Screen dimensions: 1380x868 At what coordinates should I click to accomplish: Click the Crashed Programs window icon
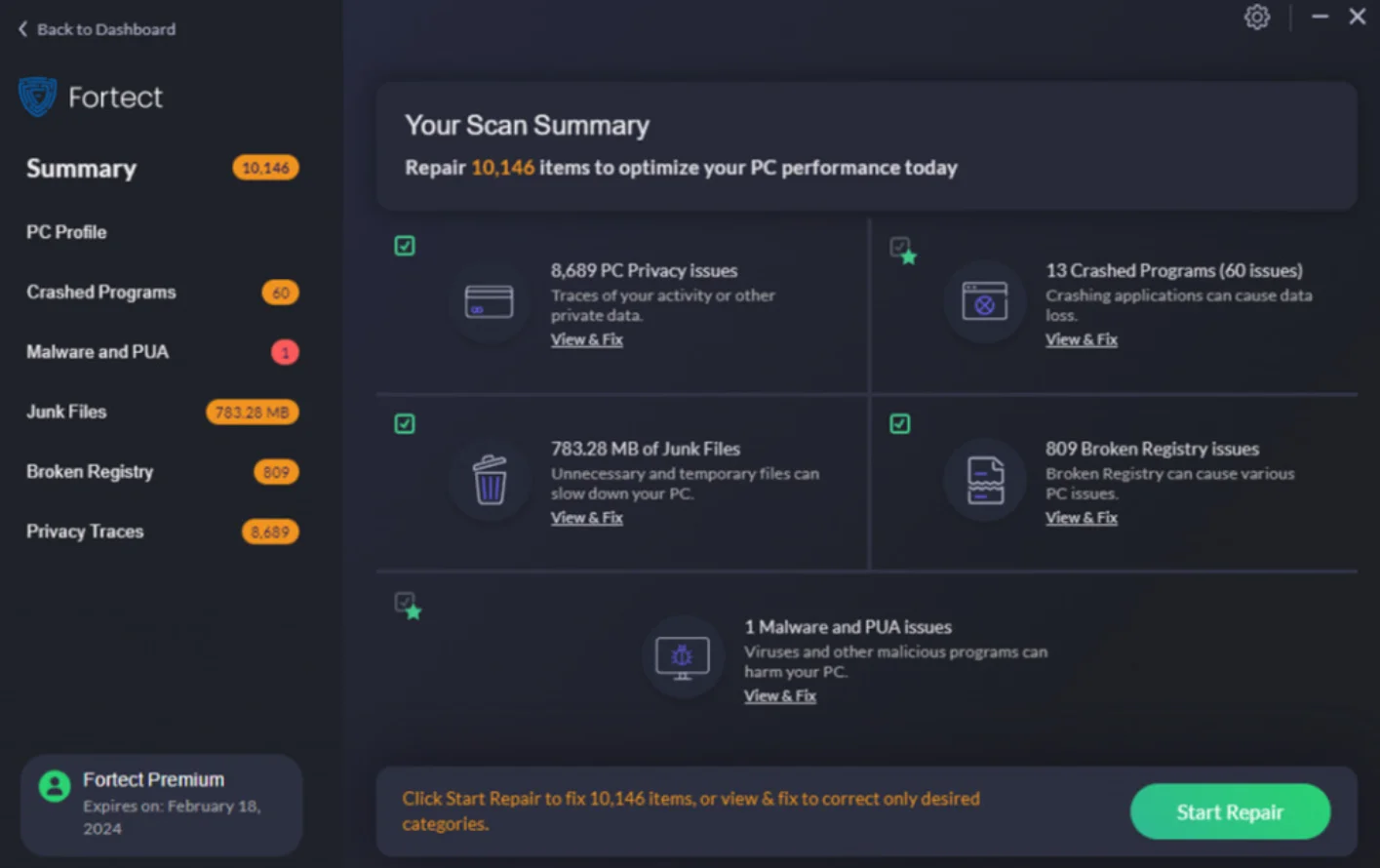tap(984, 301)
